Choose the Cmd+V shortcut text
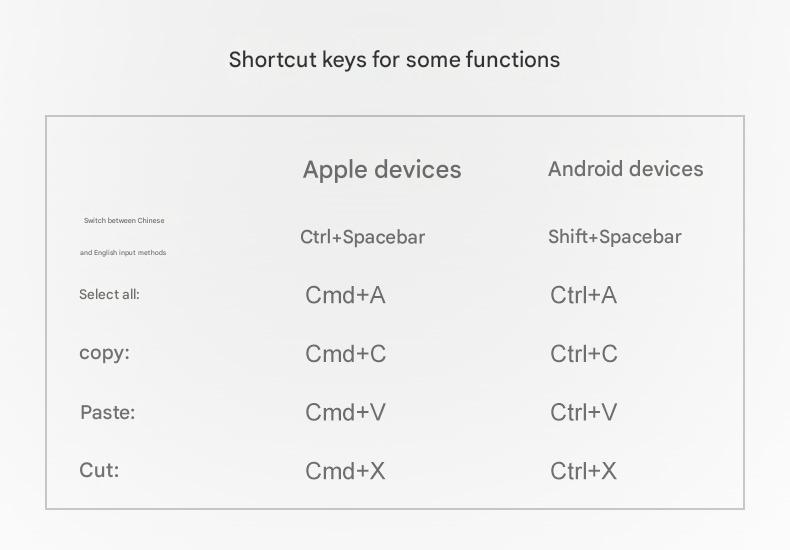790x550 pixels. (x=345, y=412)
